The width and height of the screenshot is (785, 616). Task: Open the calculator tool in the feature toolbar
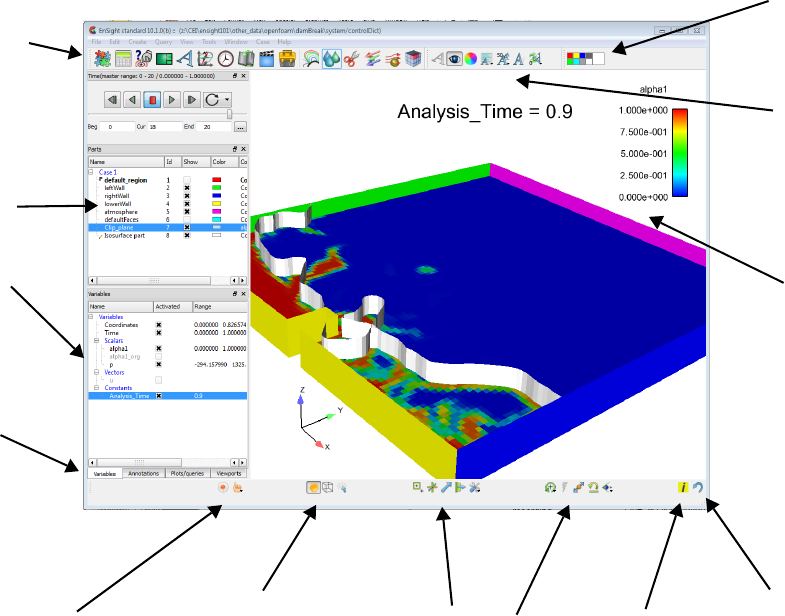pyautogui.click(x=123, y=59)
